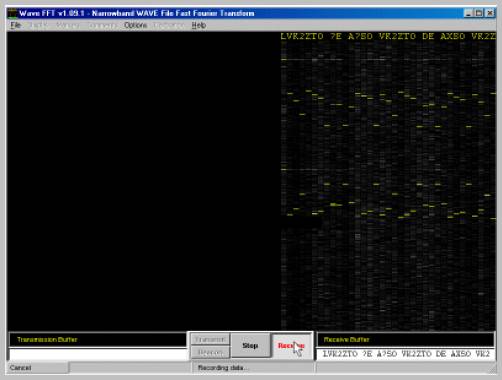Click the red Receive button
Viewport: 502px width, 380px height.
tap(291, 346)
